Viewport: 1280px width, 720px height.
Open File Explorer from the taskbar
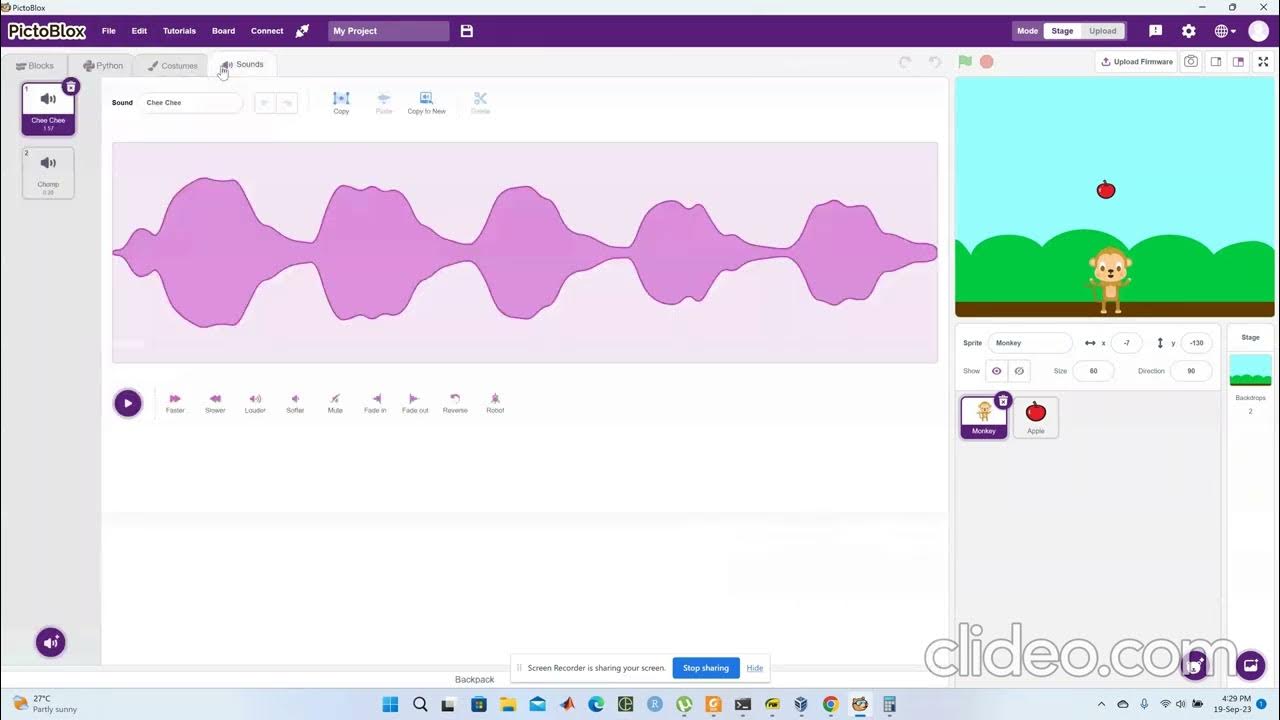(x=507, y=704)
